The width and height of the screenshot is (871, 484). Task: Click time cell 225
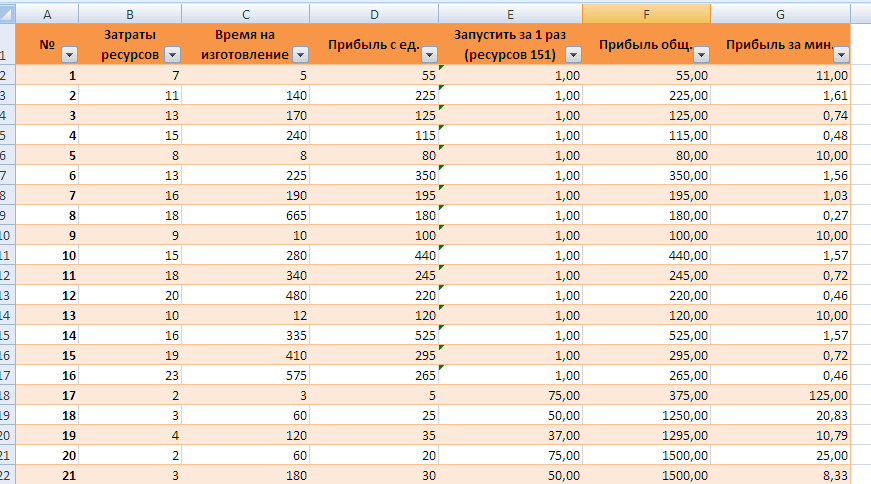pos(246,175)
